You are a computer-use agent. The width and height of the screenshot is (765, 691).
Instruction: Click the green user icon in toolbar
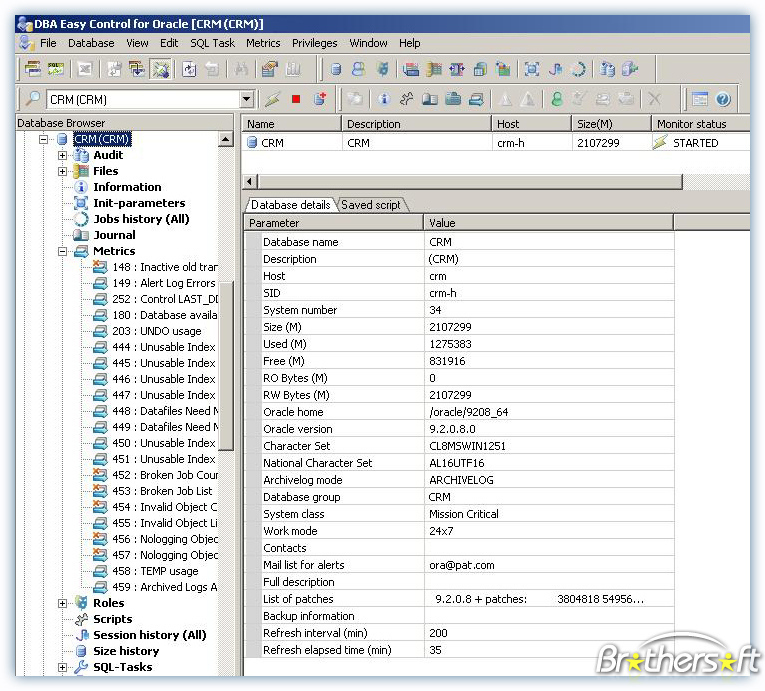coord(557,100)
